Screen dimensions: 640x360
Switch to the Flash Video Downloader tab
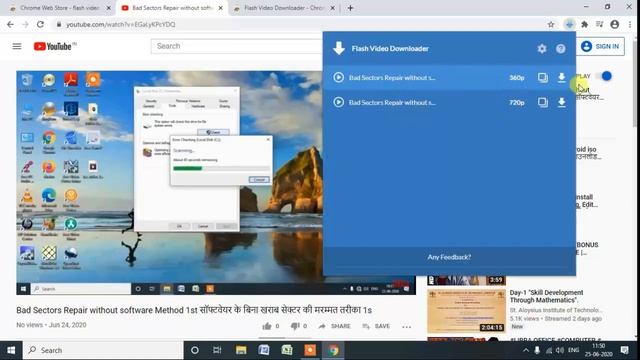[284, 8]
